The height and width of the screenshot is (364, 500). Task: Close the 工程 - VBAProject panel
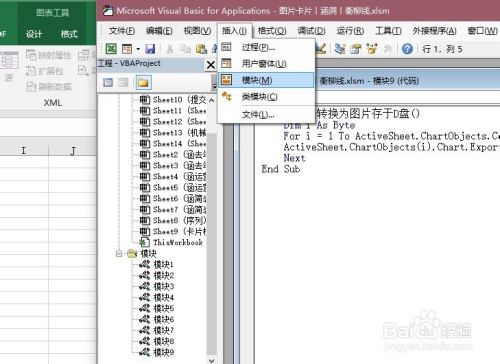[211, 65]
